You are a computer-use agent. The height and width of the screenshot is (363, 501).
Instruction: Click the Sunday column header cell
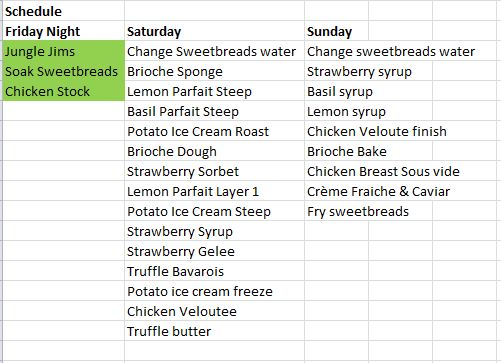pos(337,31)
